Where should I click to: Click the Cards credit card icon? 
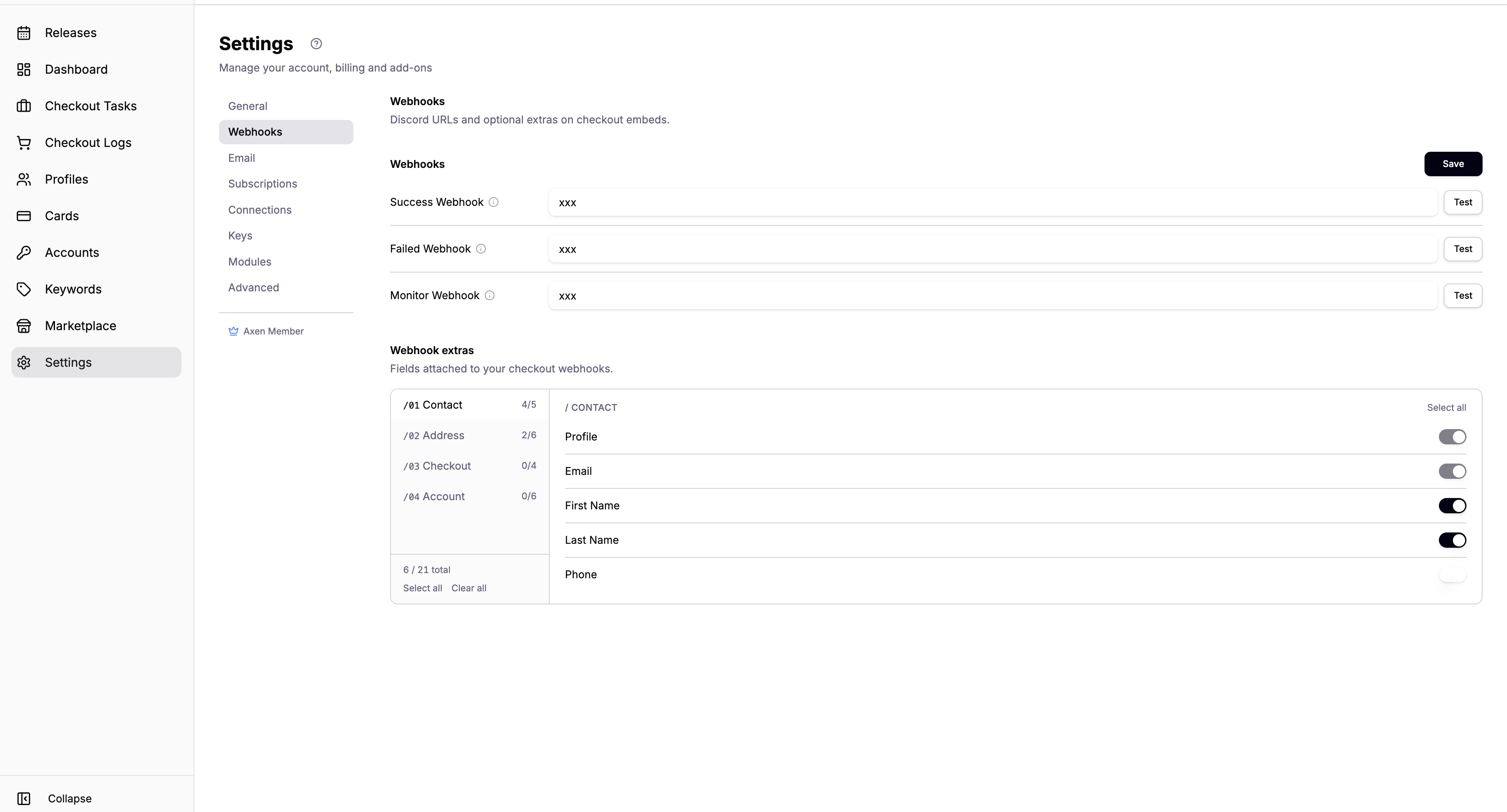(24, 216)
